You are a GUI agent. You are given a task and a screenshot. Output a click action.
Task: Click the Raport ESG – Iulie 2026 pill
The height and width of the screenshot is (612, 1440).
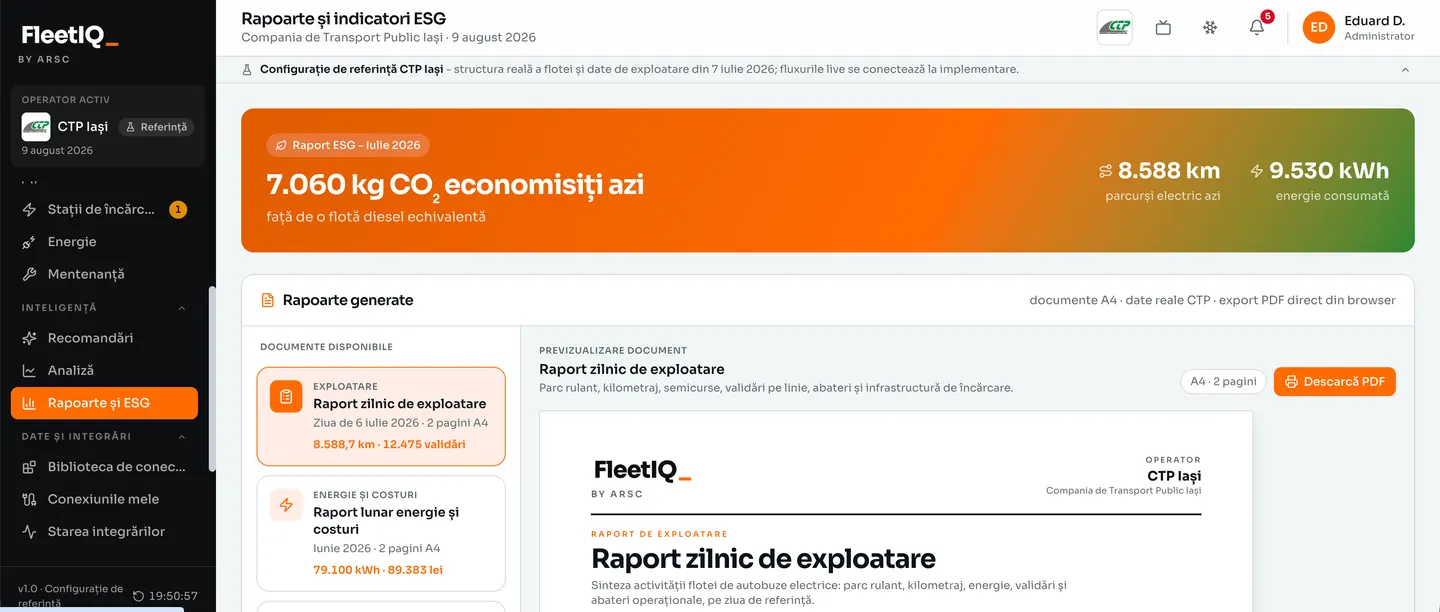point(348,145)
